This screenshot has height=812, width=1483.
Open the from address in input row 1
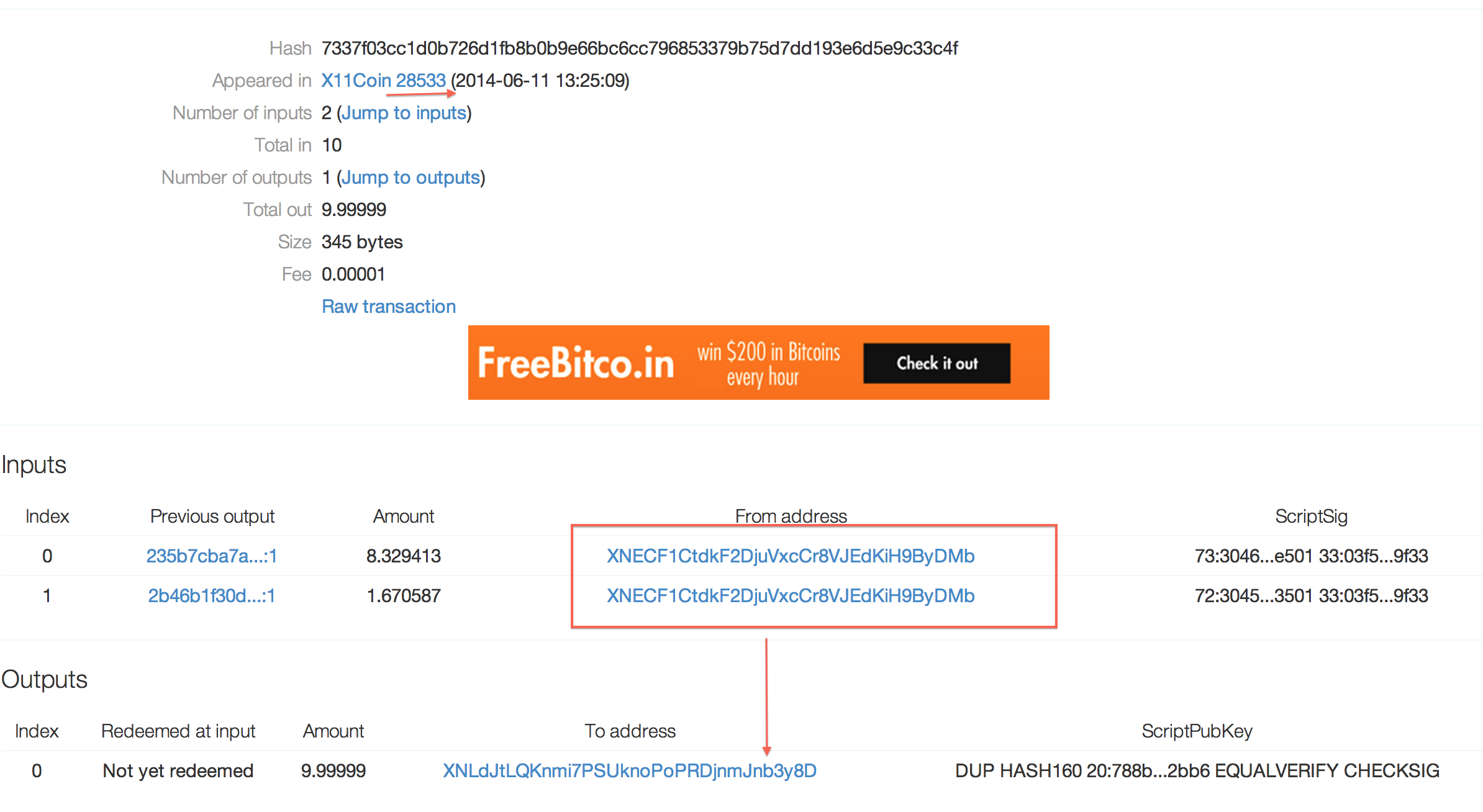(x=791, y=595)
